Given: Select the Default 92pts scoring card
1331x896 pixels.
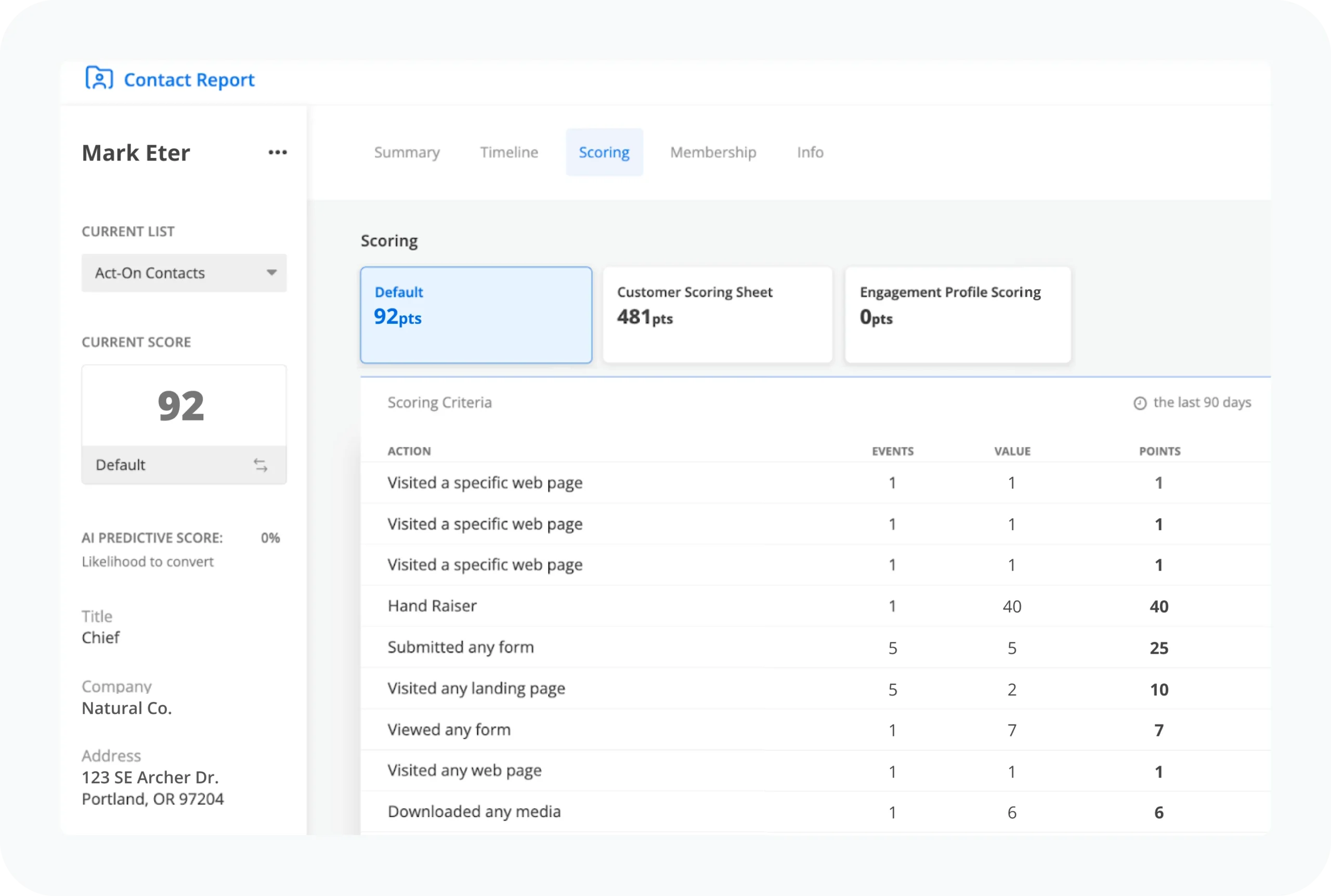Looking at the screenshot, I should [476, 314].
